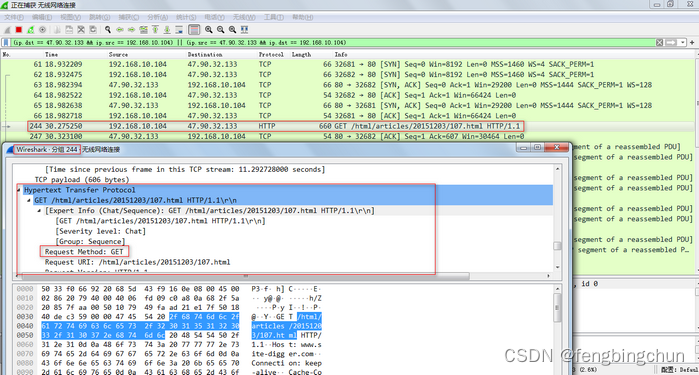Select the Request URI line
Screen dimensions: 699x375
click(x=137, y=262)
